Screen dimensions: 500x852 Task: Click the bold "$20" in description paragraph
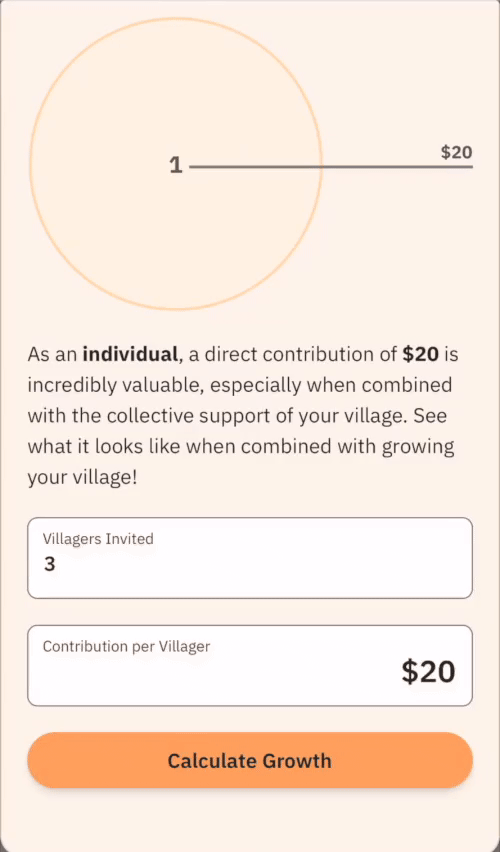421,355
